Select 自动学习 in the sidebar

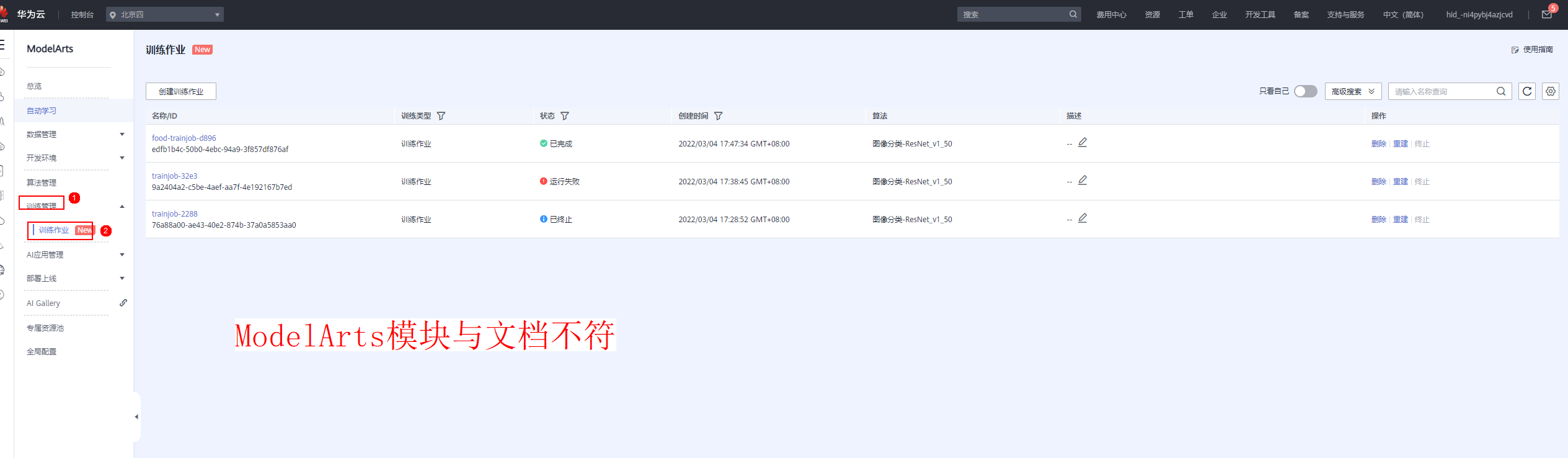coord(42,110)
